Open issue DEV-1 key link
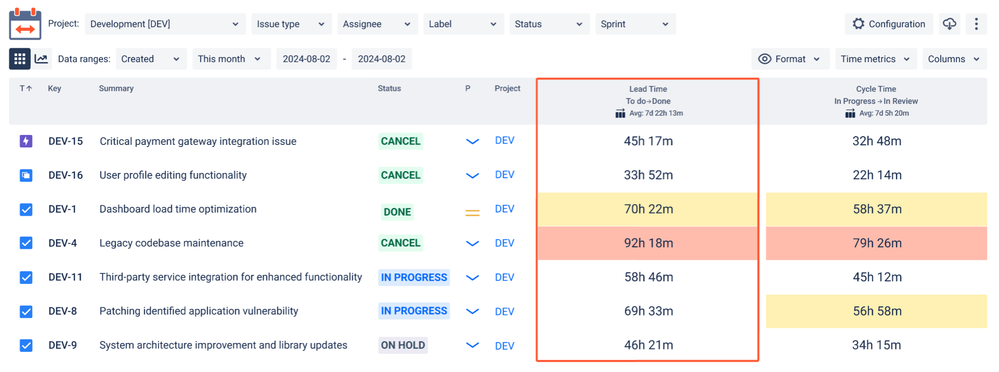999x372 pixels. click(62, 209)
